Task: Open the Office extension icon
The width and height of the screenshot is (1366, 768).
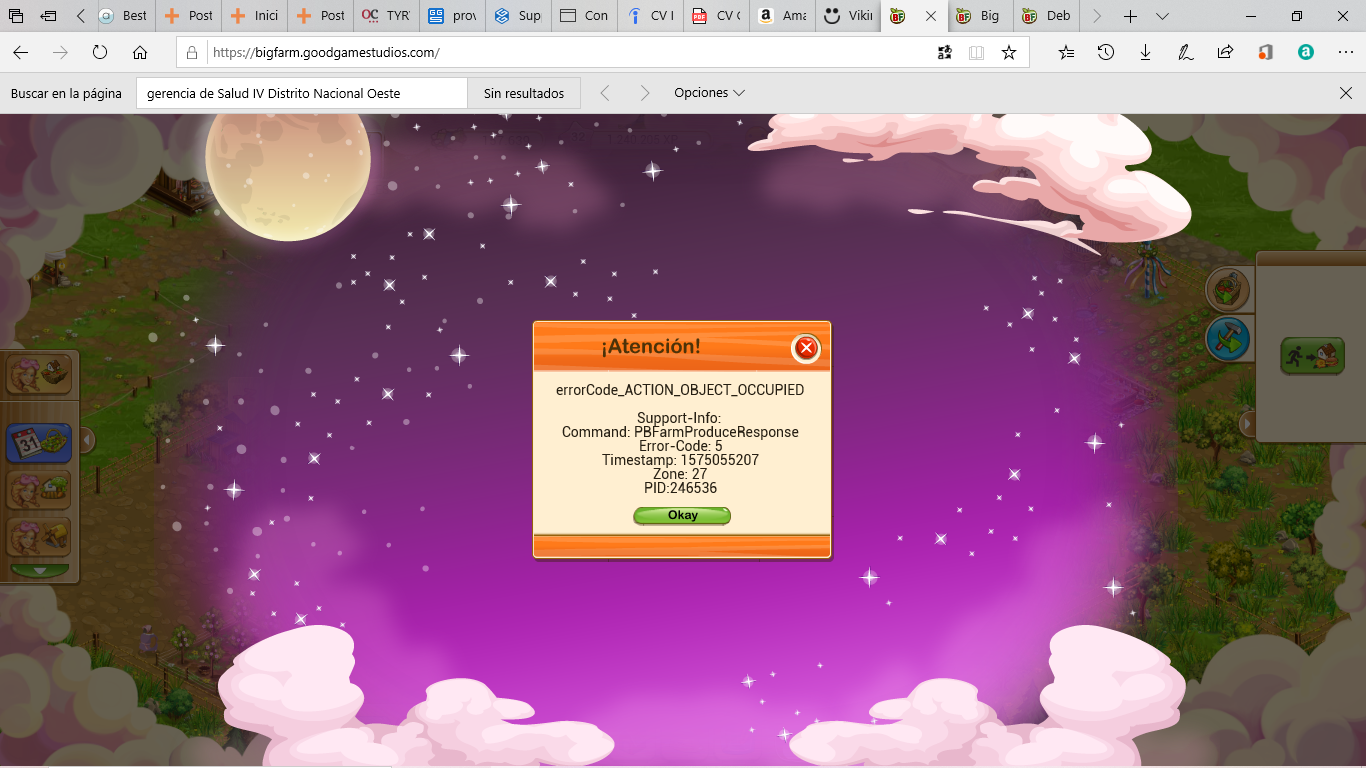Action: click(1265, 52)
